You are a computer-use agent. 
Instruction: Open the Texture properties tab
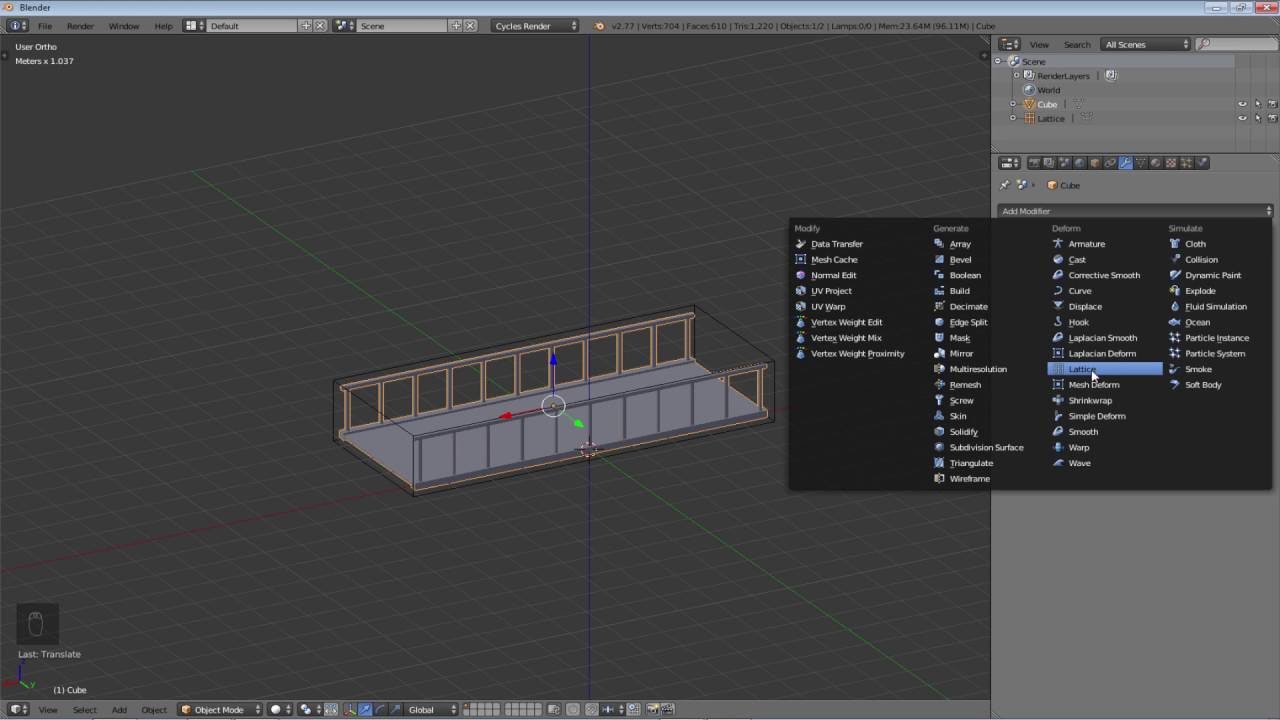coord(1171,163)
